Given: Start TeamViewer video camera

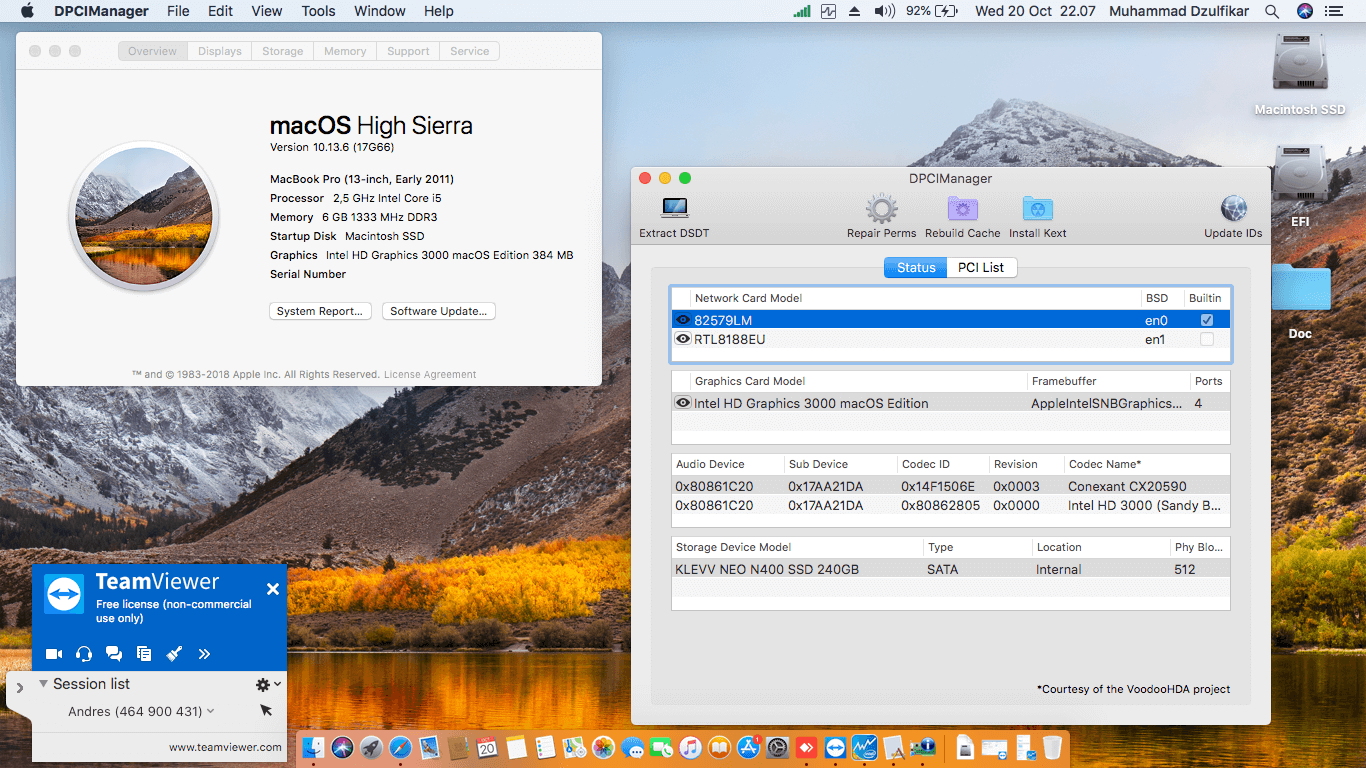Looking at the screenshot, I should coord(54,654).
